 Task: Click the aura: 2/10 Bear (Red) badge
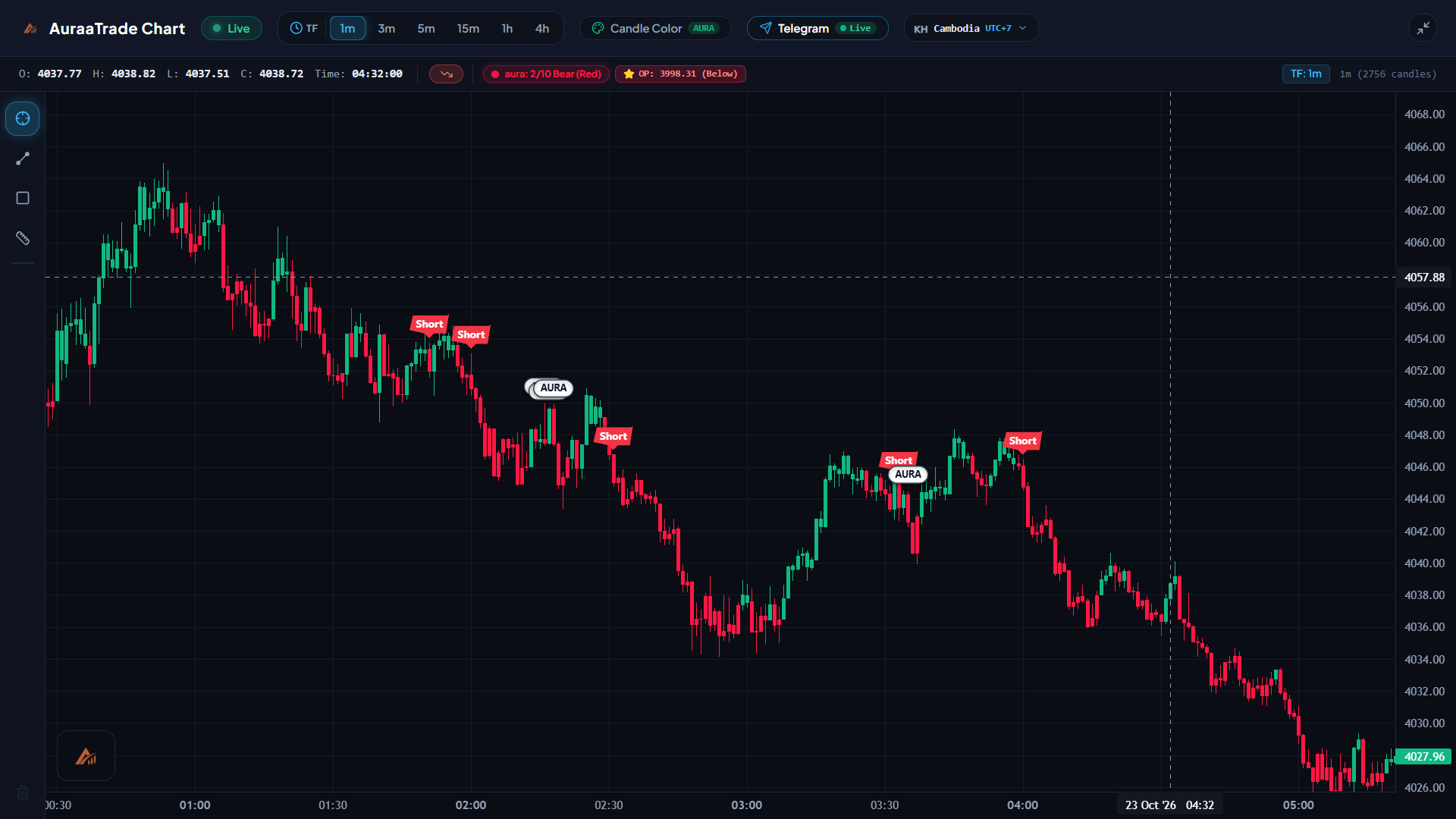546,74
